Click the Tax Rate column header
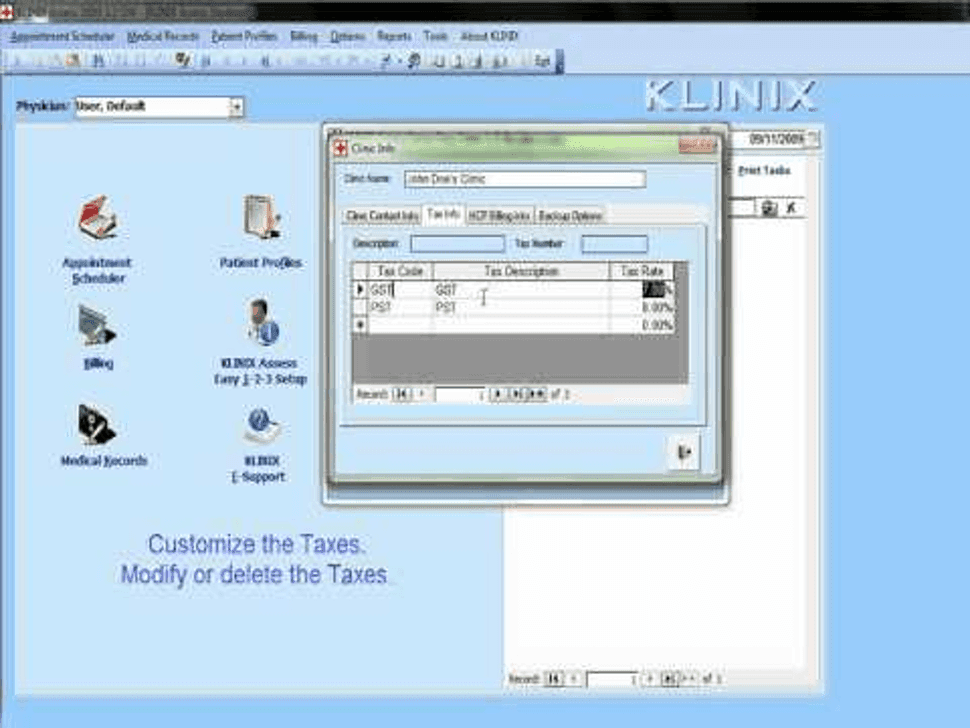The height and width of the screenshot is (728, 970). point(642,271)
